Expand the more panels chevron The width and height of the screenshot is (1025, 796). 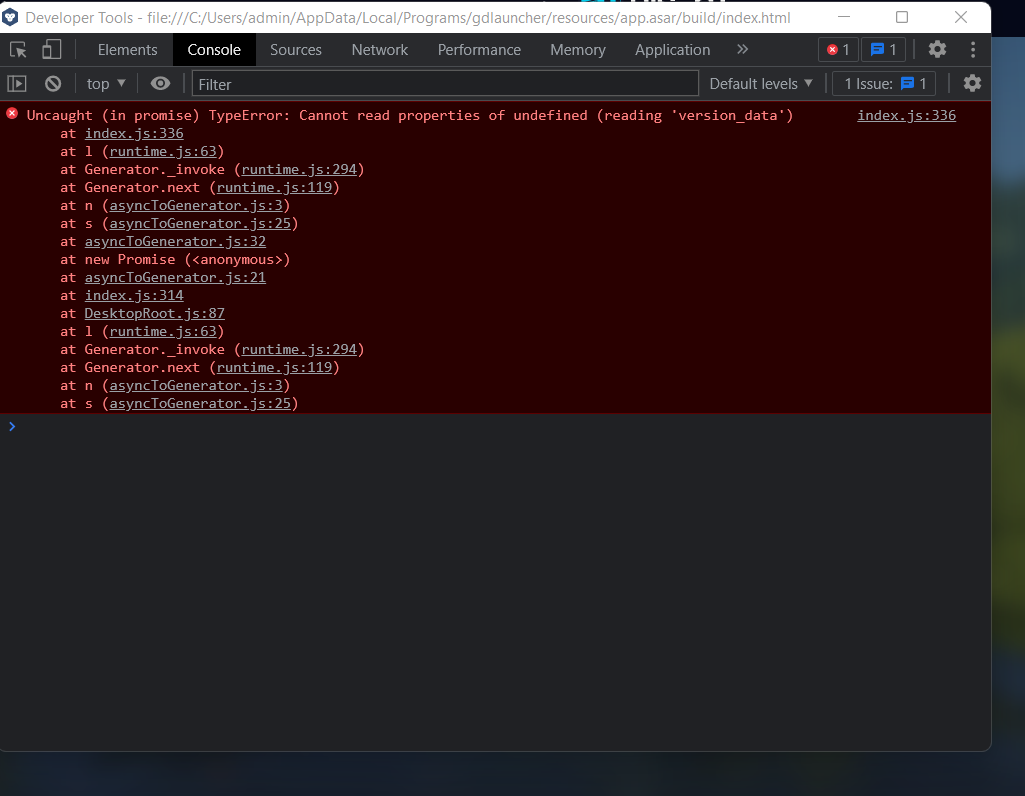pyautogui.click(x=742, y=48)
